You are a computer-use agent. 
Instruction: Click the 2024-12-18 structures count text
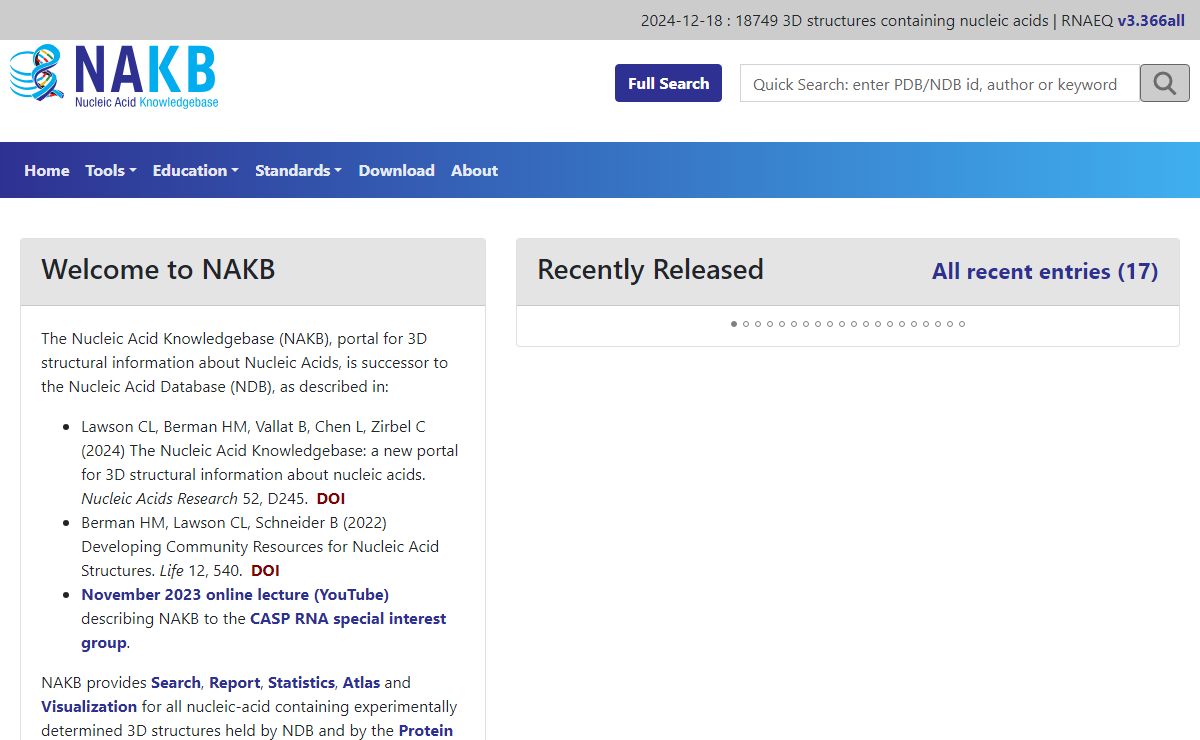point(844,20)
